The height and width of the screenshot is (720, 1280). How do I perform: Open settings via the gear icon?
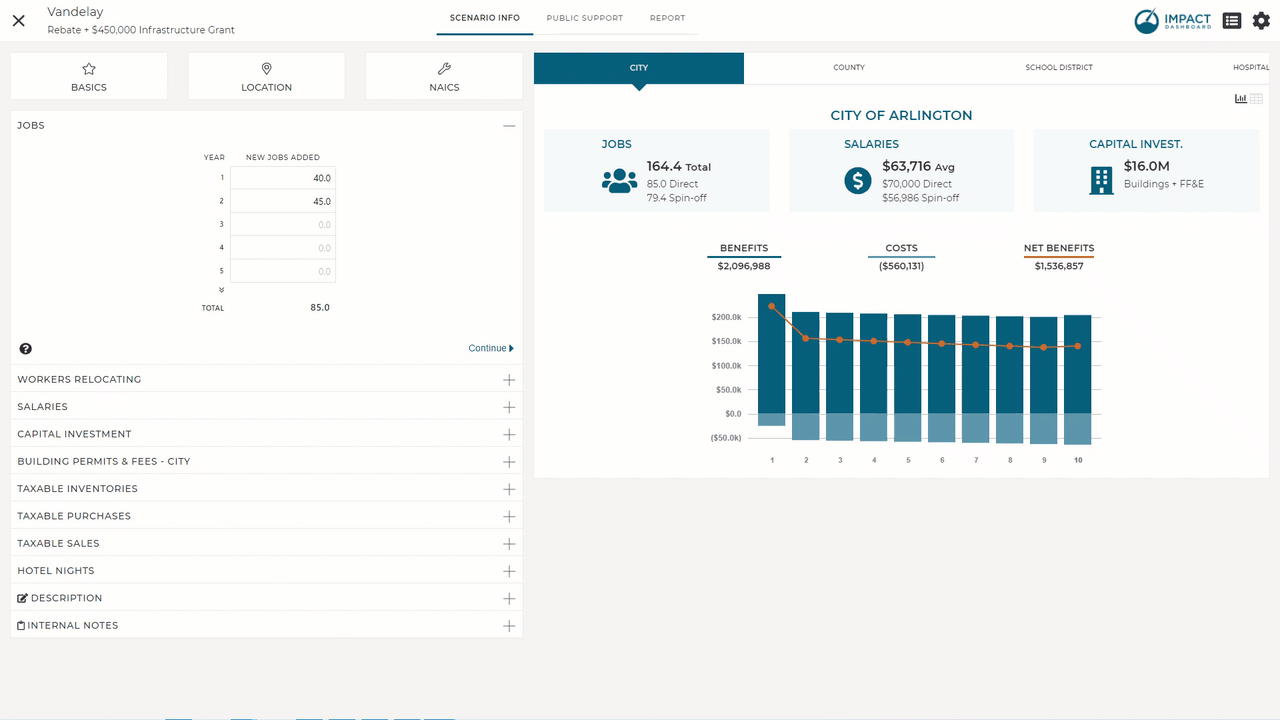tap(1261, 20)
